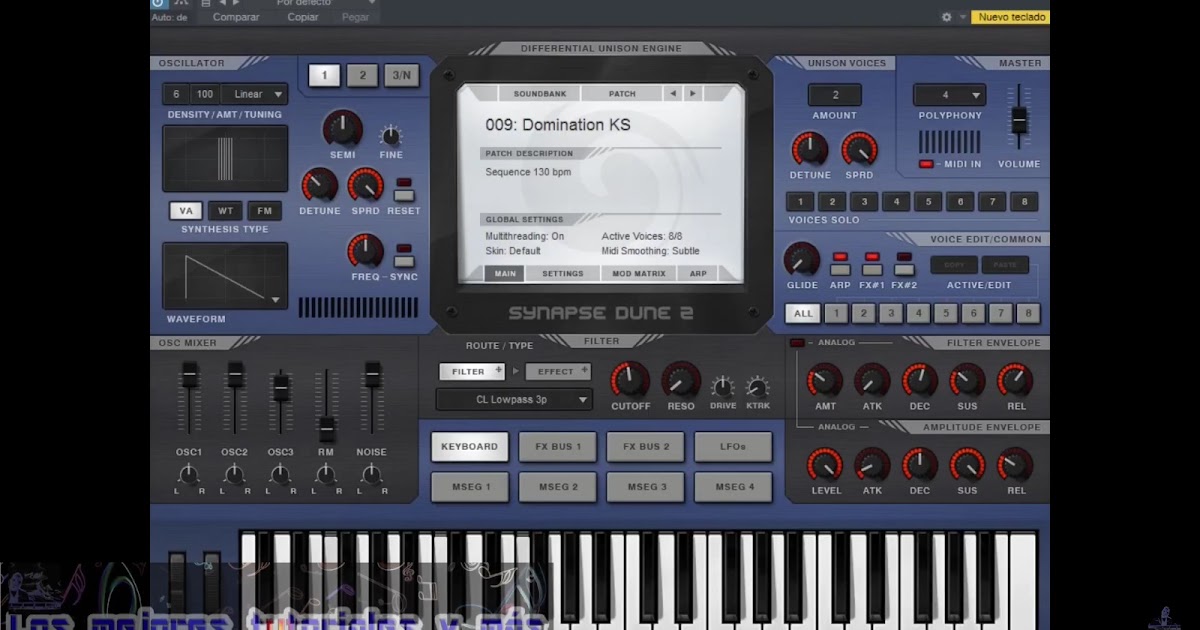Open the PATCH menu
1200x630 pixels.
pyautogui.click(x=622, y=93)
